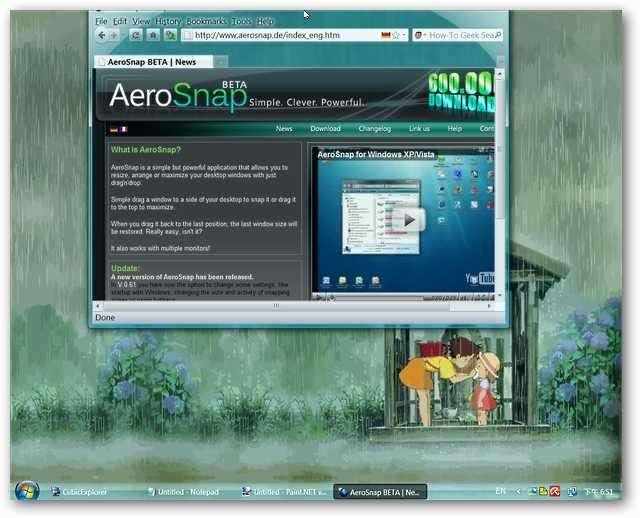
Task: Open the Changelog page link
Action: point(374,129)
